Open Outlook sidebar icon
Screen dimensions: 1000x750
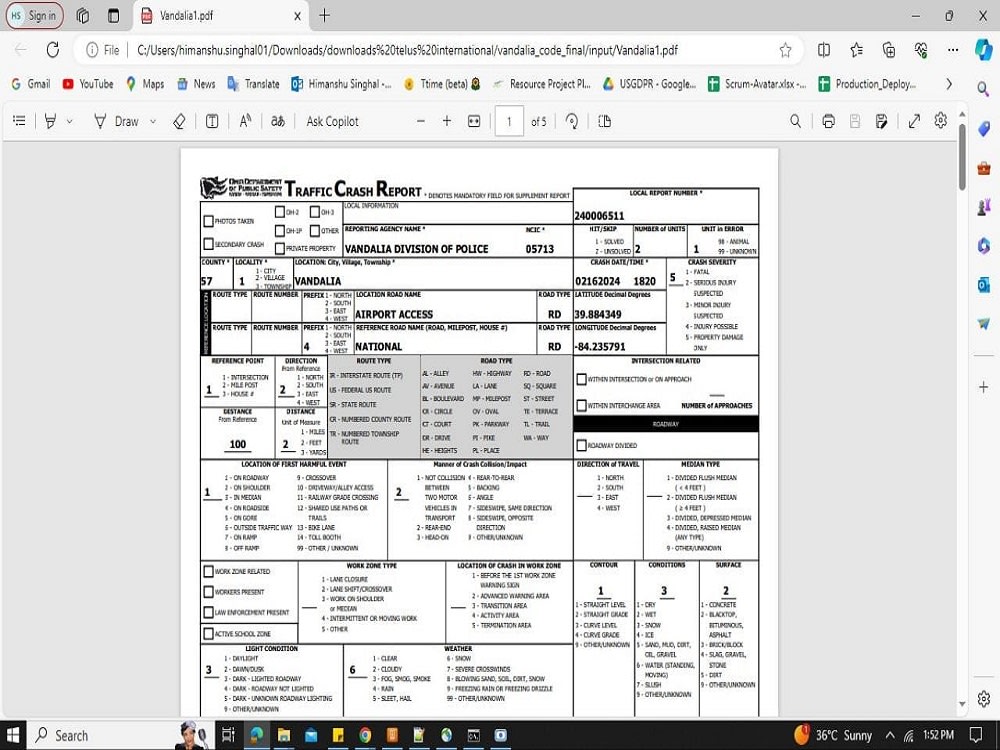coord(983,284)
